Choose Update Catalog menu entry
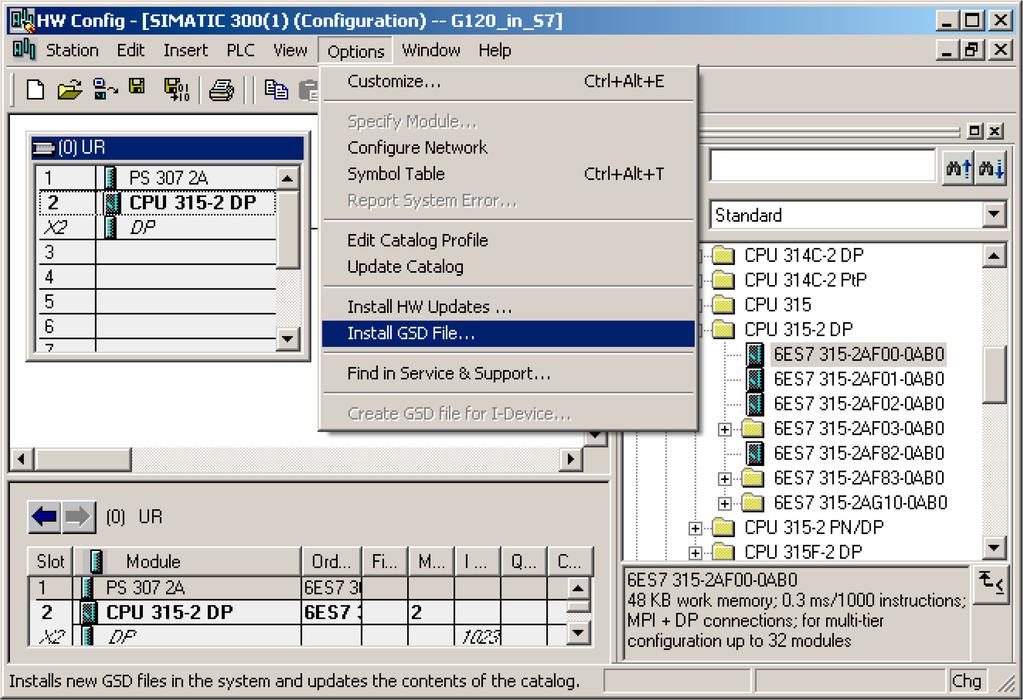1023x700 pixels. click(508, 267)
